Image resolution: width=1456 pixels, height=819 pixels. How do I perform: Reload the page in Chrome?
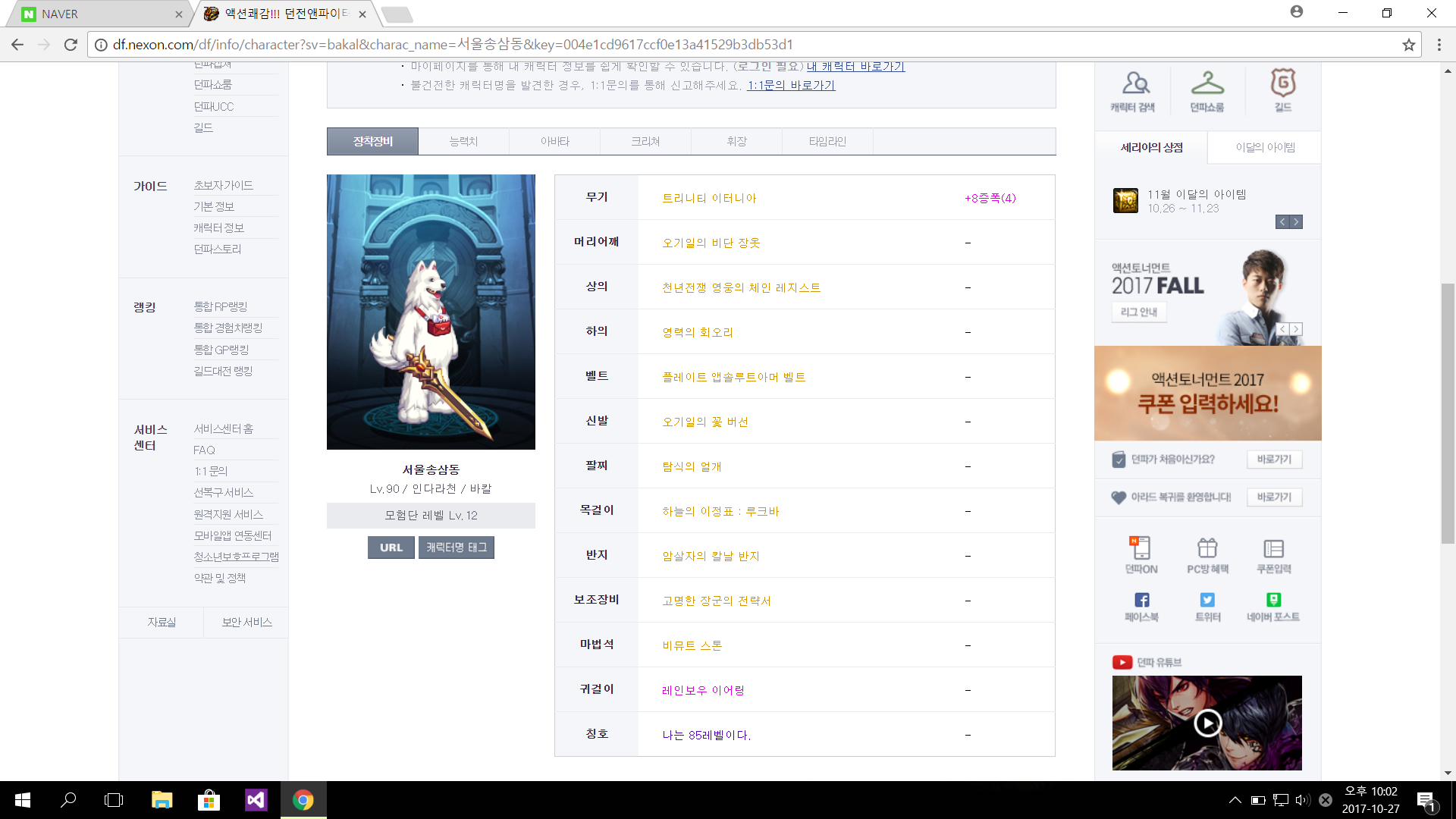71,45
